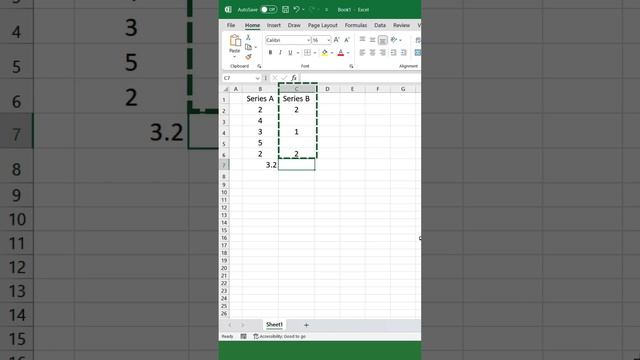The height and width of the screenshot is (360, 640).
Task: Click the Undo arrow icon
Action: [297, 9]
